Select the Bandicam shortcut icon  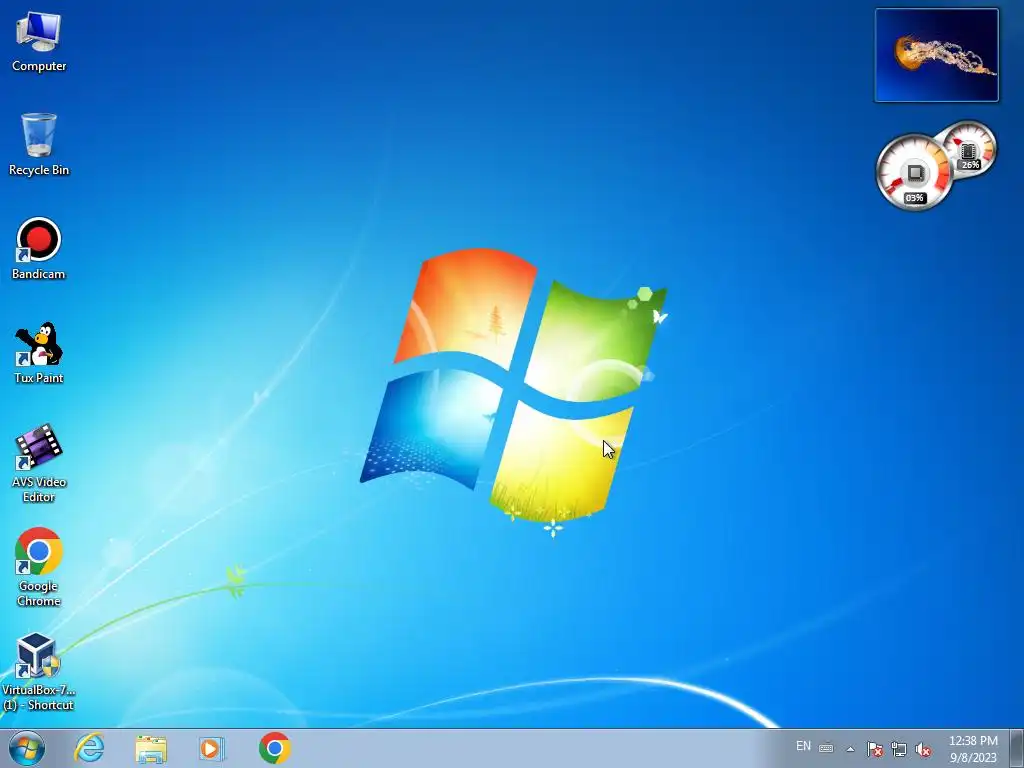coord(39,249)
